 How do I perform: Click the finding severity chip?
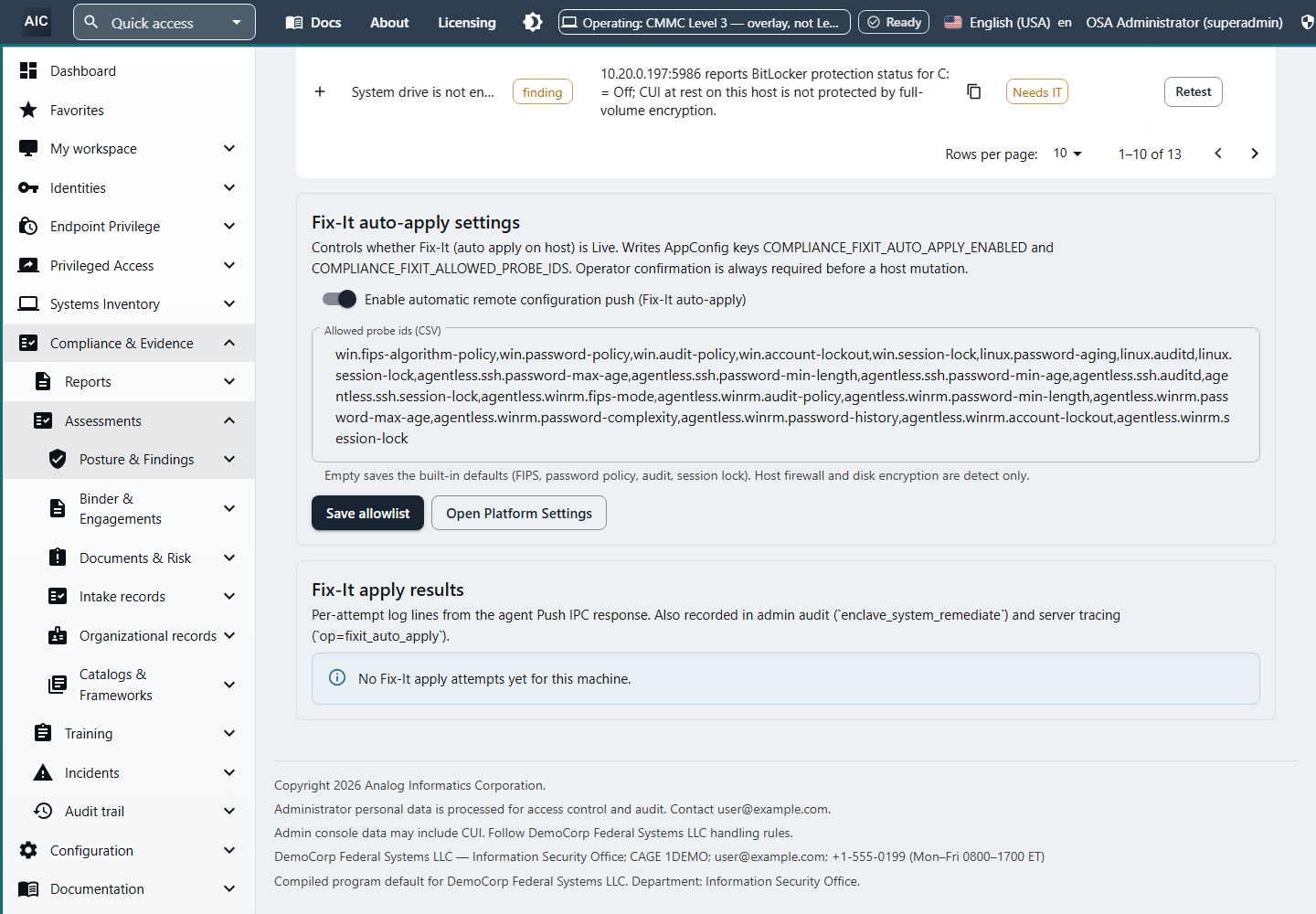(543, 91)
